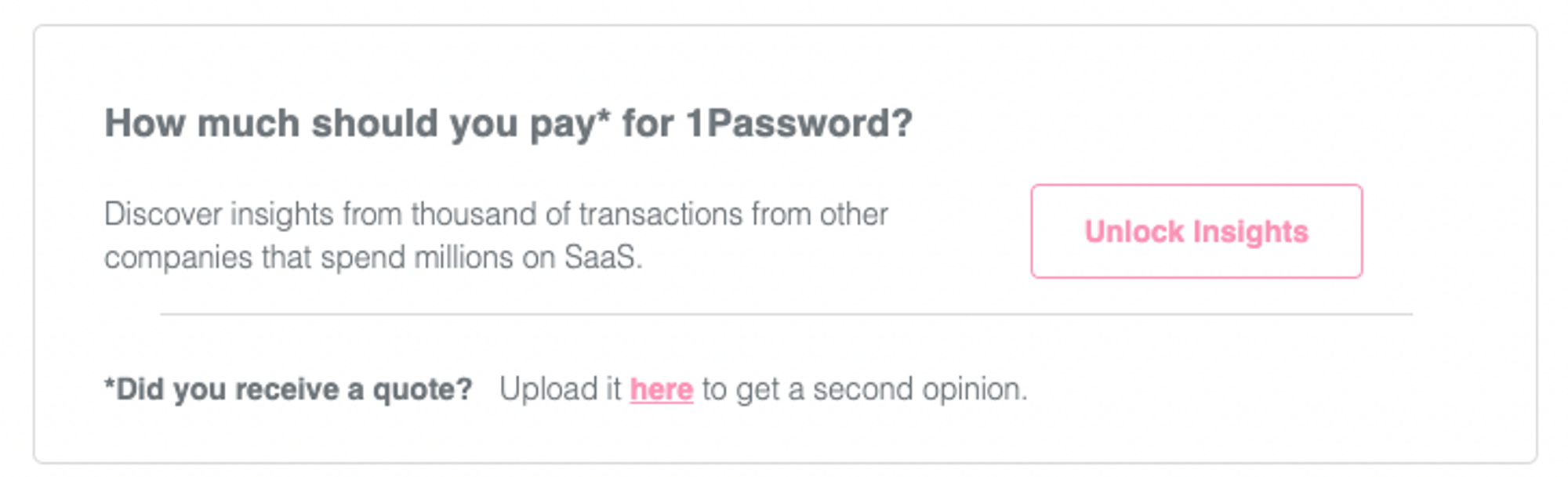Image resolution: width=1568 pixels, height=477 pixels.
Task: Click the word "SaaS" in the description
Action: (x=600, y=257)
